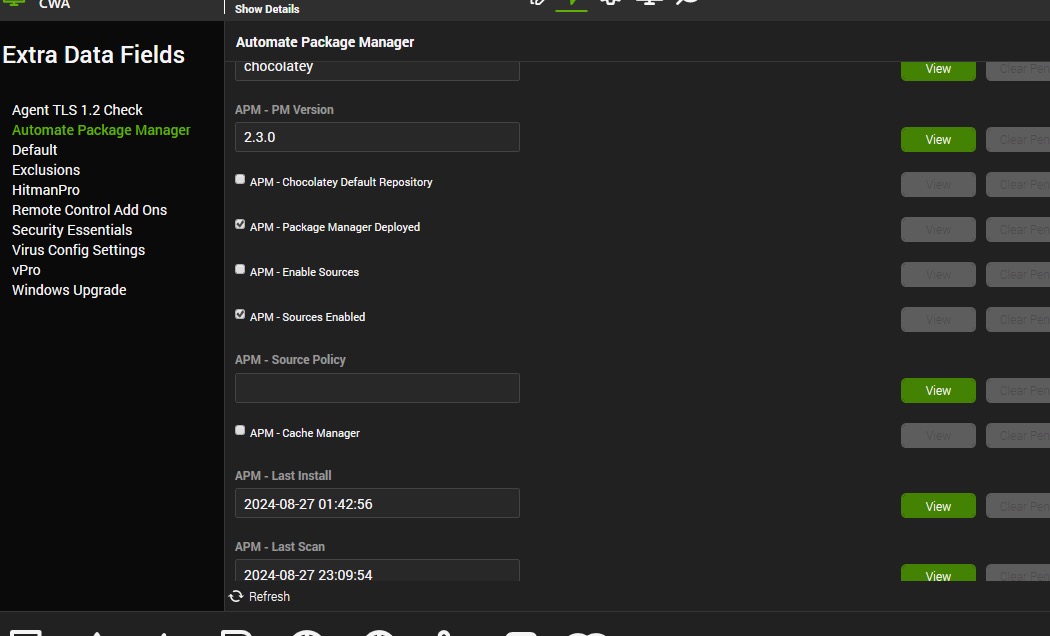The image size is (1050, 636).
Task: Click the APM - Last Install date field
Action: [x=377, y=503]
